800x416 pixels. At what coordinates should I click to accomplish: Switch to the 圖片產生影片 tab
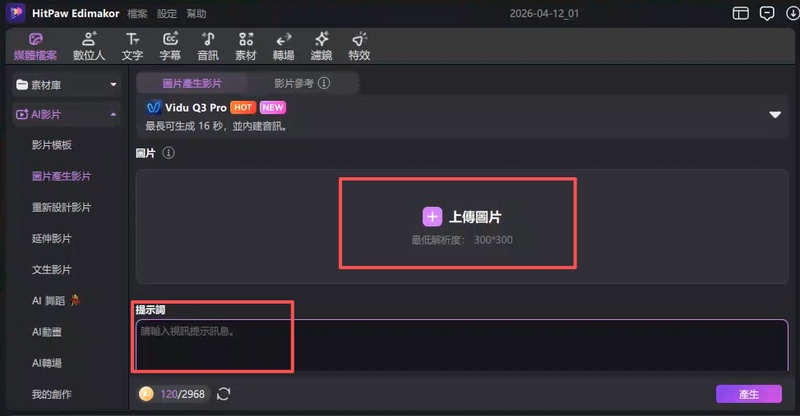pos(192,83)
